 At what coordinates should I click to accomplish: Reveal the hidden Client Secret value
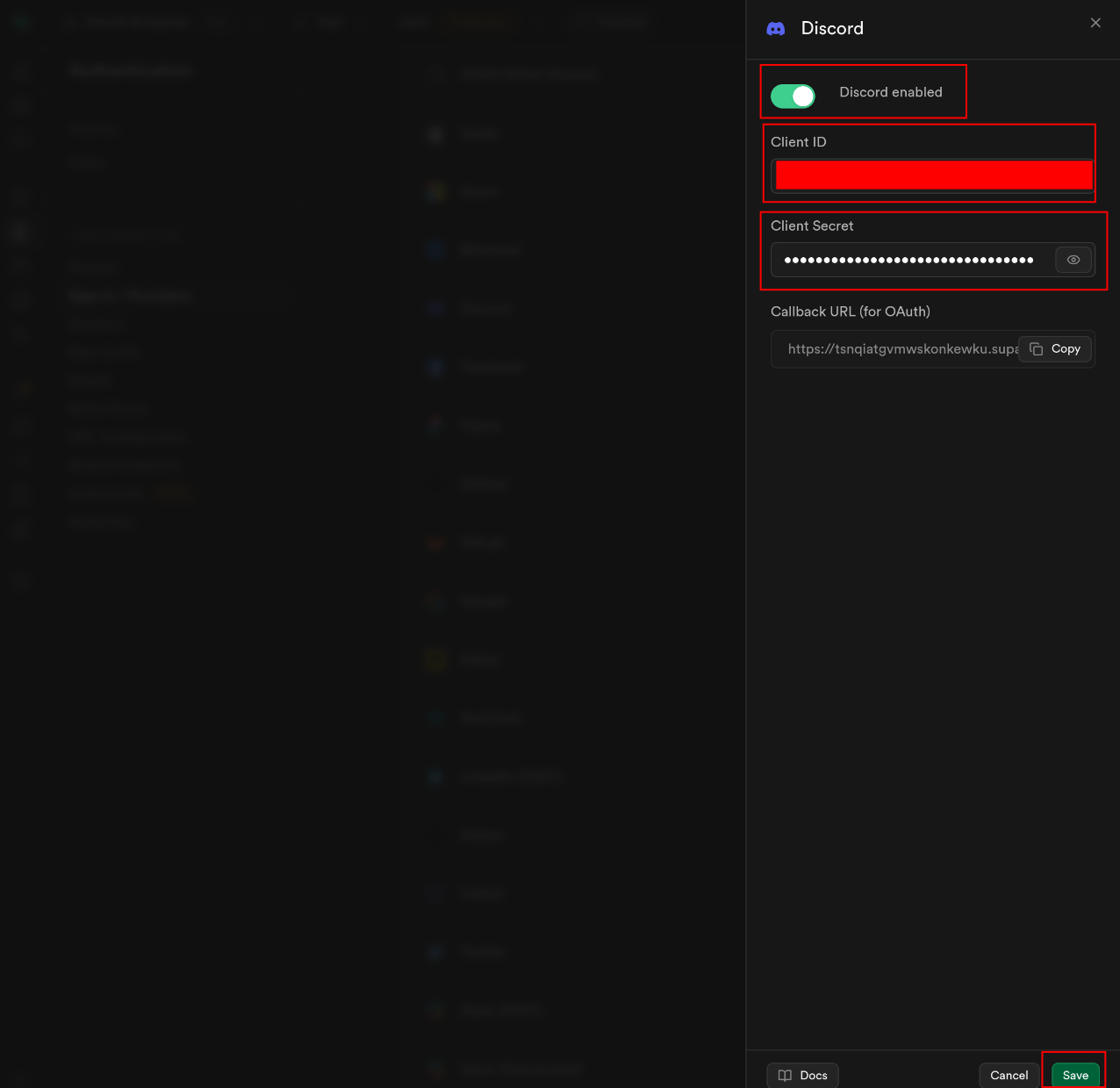(x=1073, y=260)
